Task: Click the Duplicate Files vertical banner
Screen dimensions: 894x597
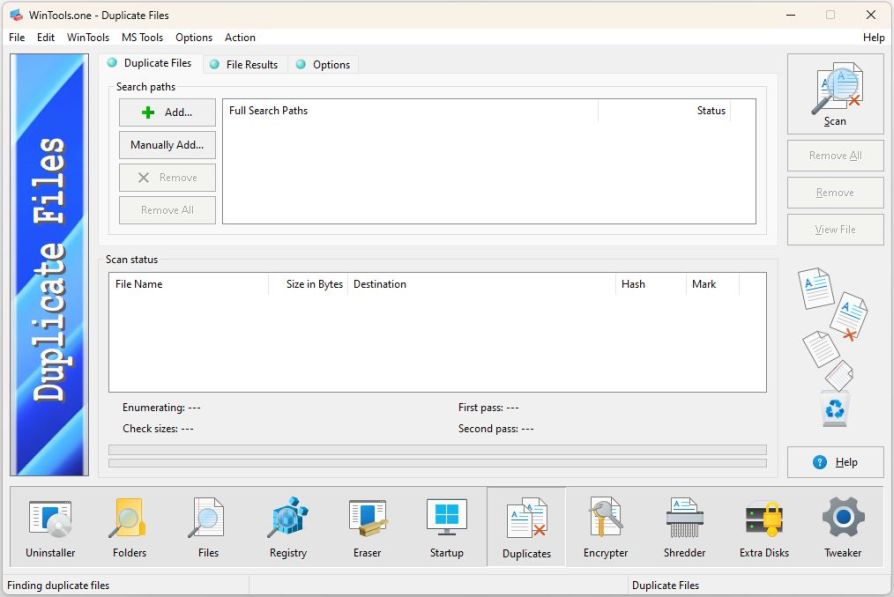Action: point(50,265)
